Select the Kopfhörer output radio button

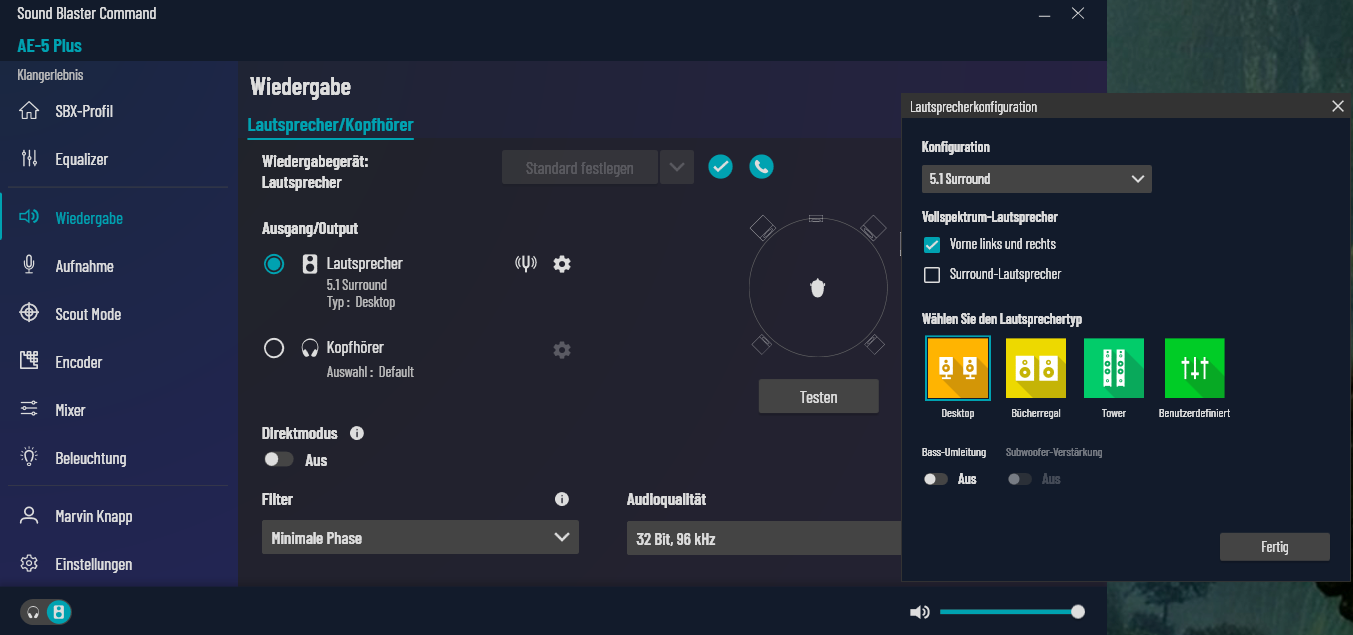(x=274, y=348)
